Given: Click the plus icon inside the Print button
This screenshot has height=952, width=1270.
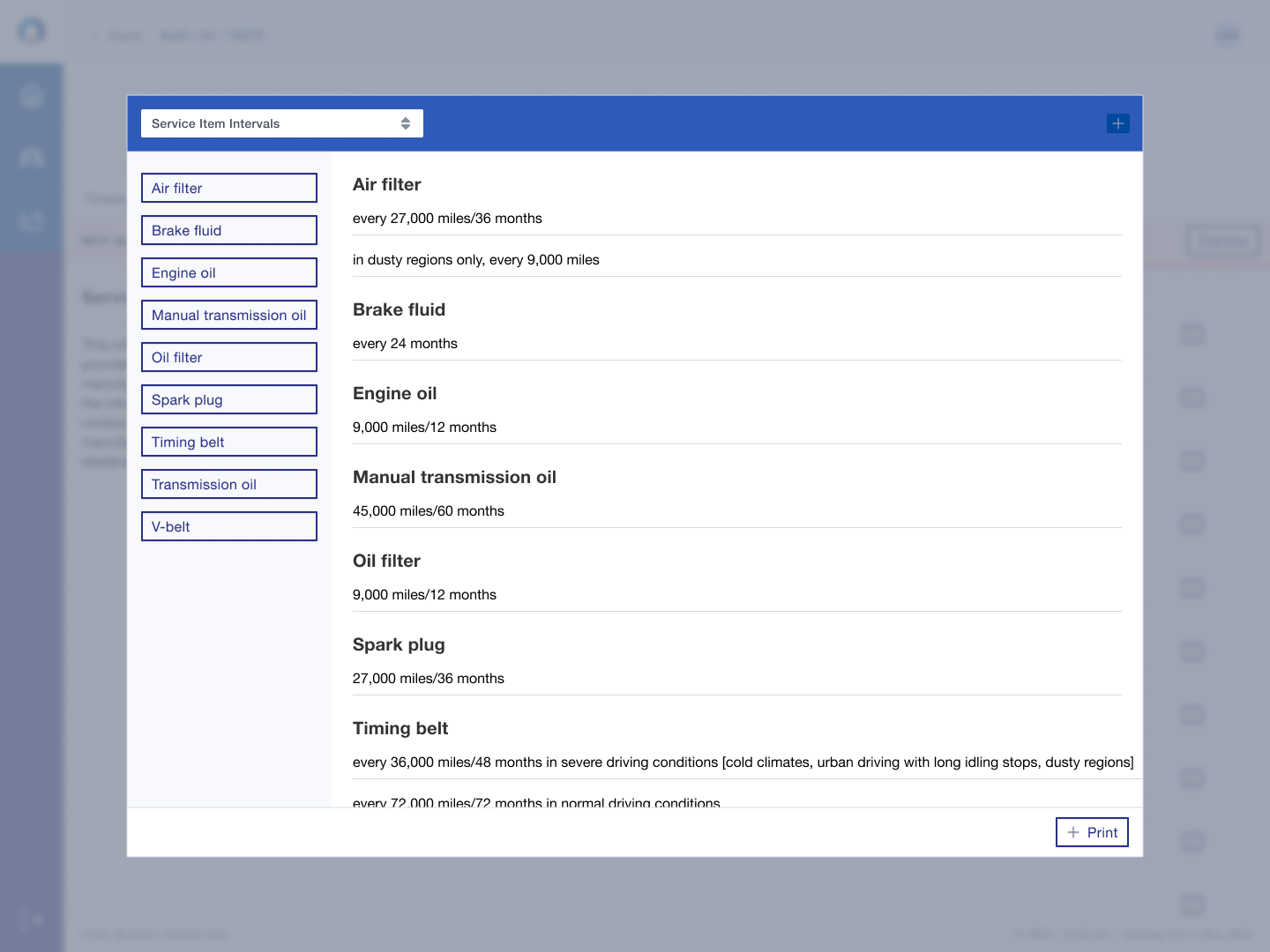Looking at the screenshot, I should point(1073,832).
